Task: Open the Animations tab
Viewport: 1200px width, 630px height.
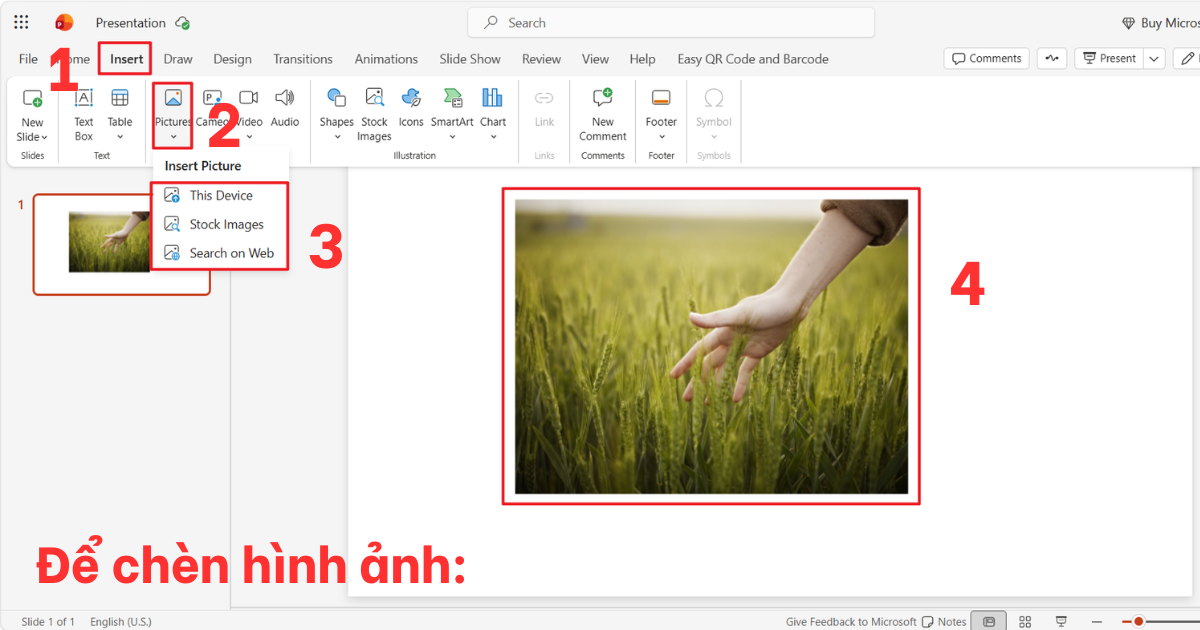Action: (x=386, y=59)
